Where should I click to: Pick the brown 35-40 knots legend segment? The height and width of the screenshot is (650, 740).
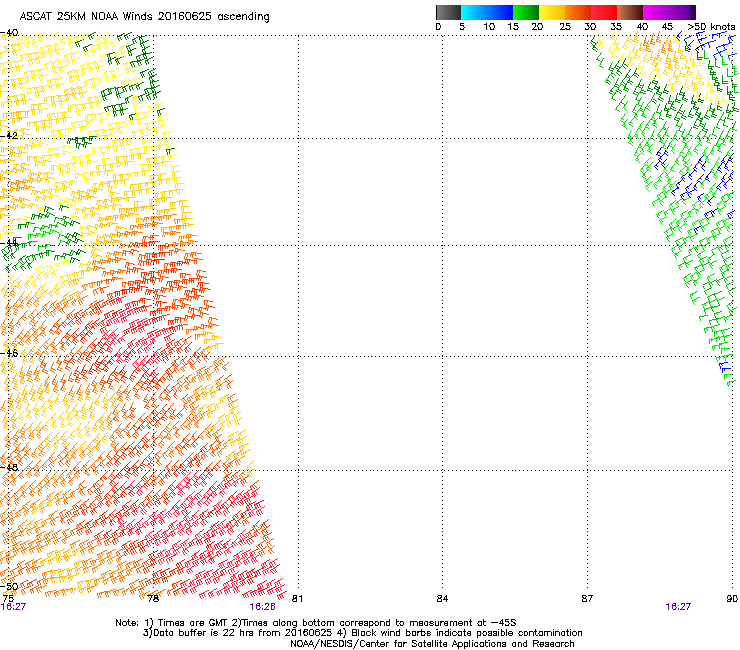(630, 12)
